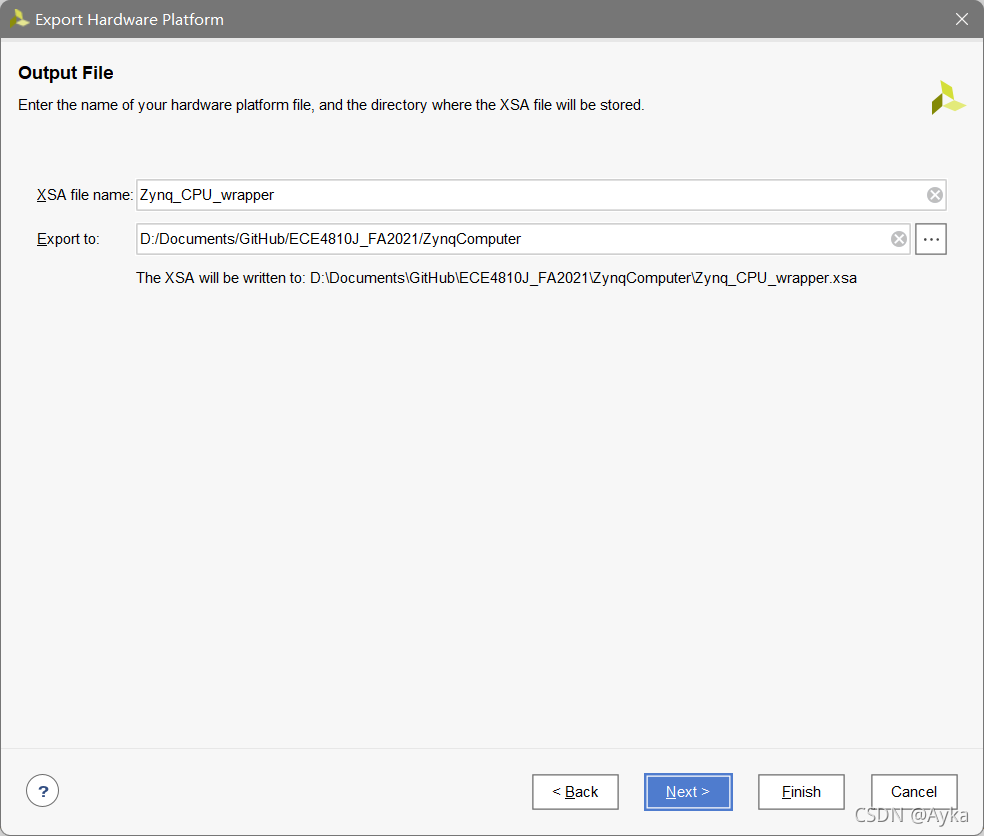Click the 'Enter the name of your hardware platform file' description
Image resolution: width=984 pixels, height=836 pixels.
(x=331, y=105)
